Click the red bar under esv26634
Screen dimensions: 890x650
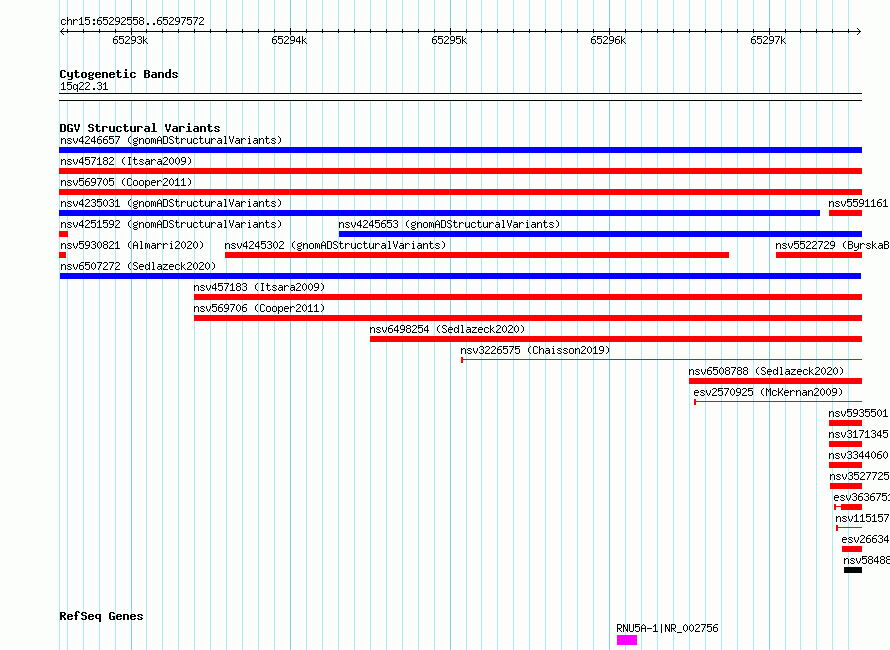pos(851,549)
